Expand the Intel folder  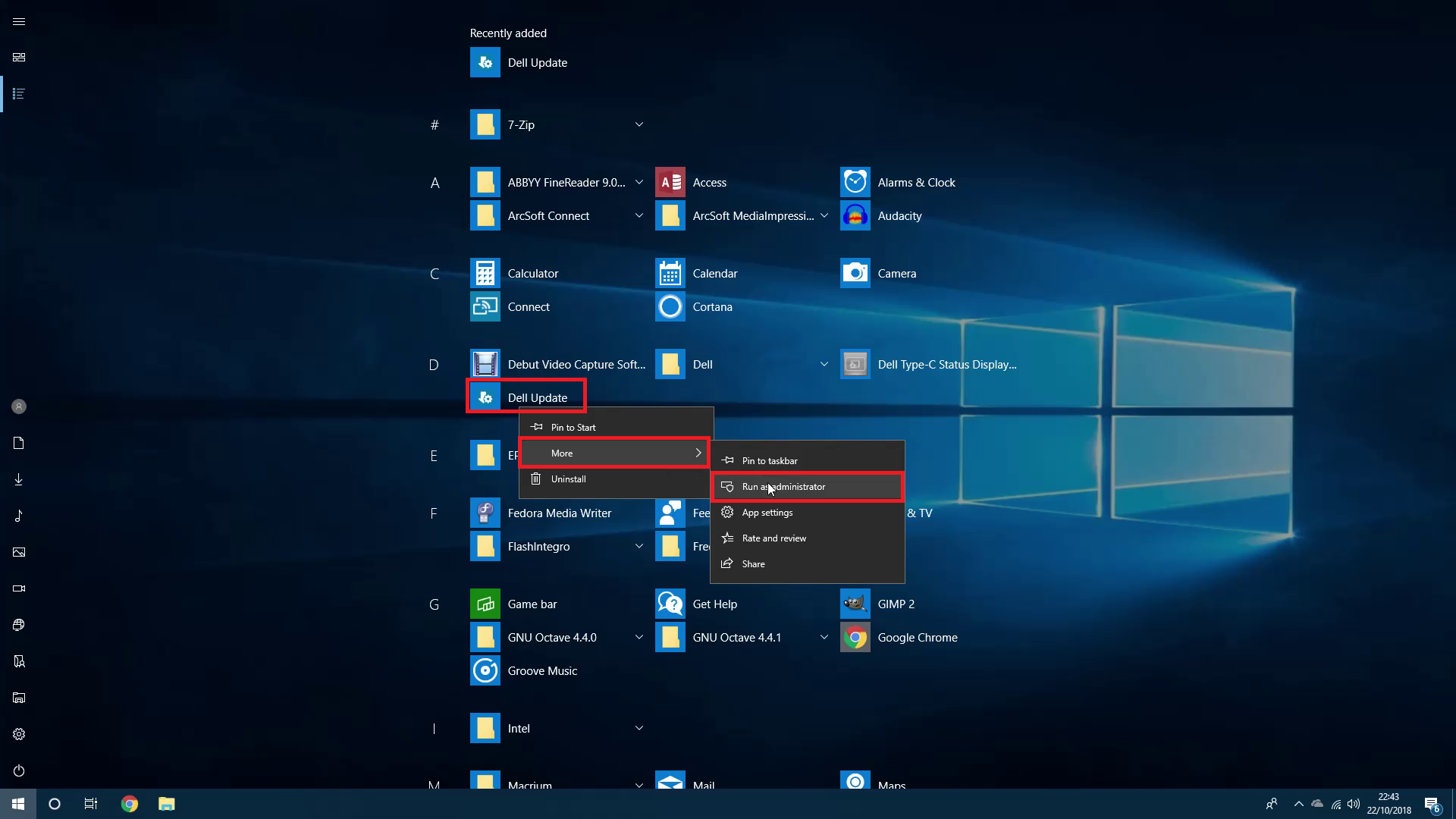(639, 728)
